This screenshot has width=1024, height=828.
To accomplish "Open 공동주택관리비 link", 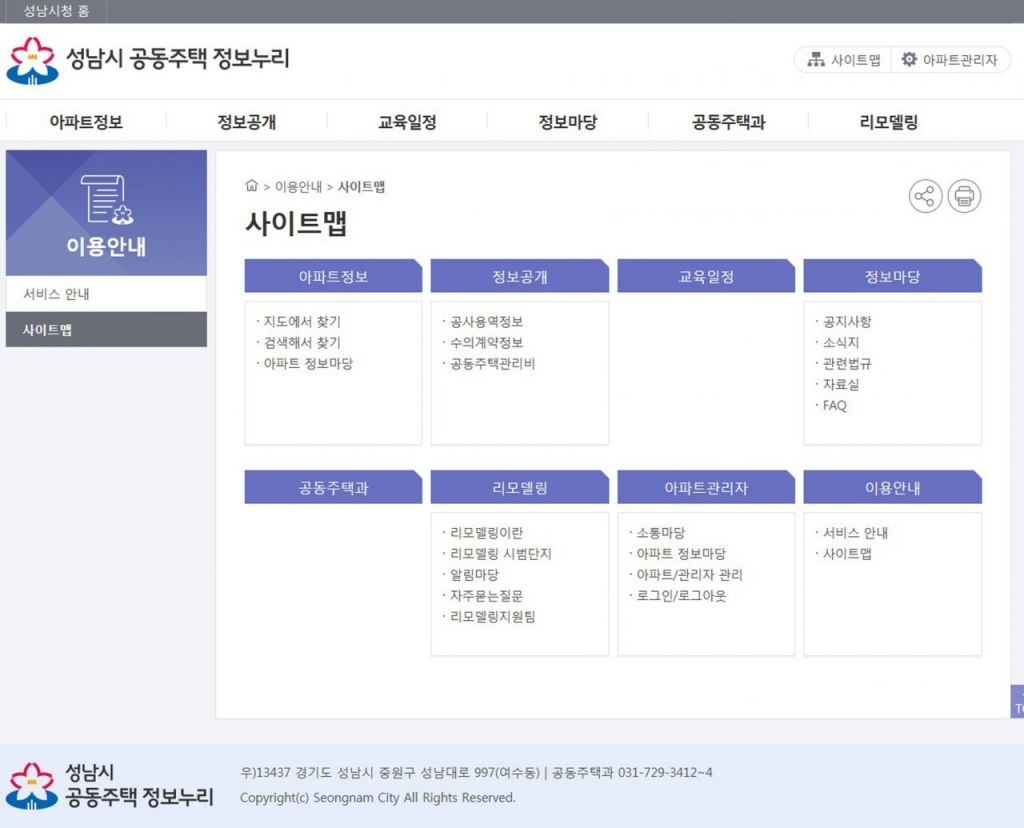I will 492,364.
